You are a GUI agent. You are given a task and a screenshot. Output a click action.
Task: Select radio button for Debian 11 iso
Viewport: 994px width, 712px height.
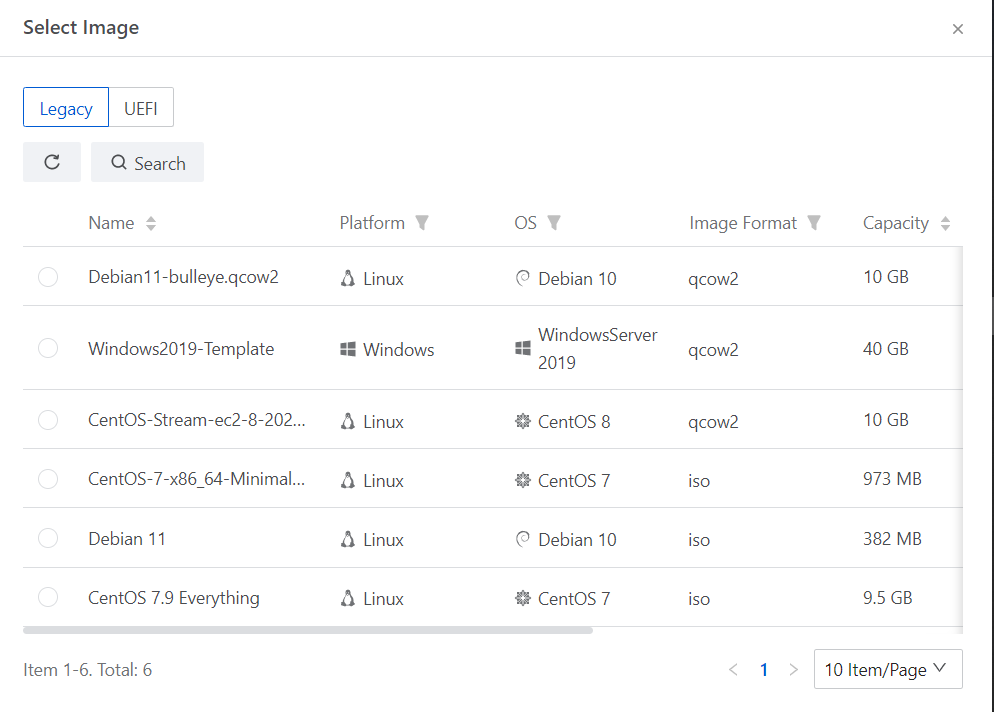48,539
